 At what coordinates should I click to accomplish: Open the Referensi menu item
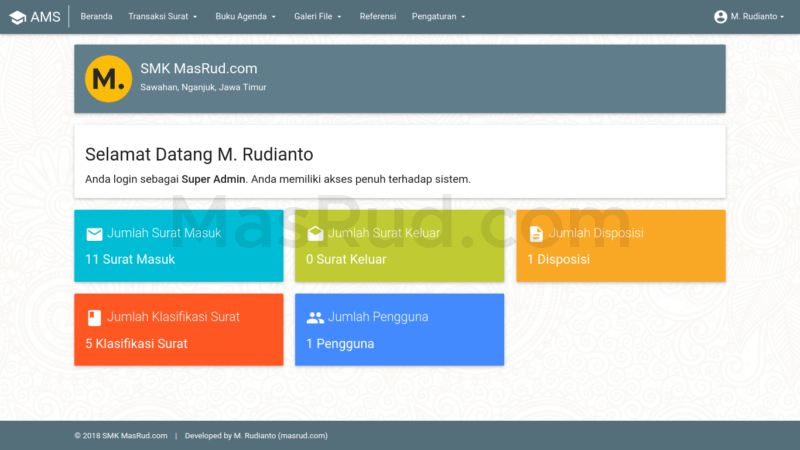pyautogui.click(x=377, y=17)
